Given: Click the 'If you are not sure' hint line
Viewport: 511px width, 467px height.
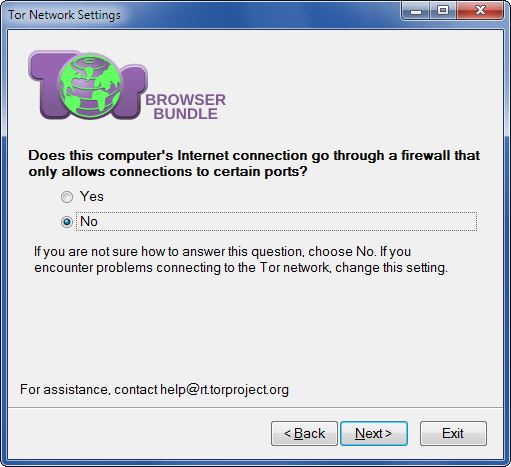Looking at the screenshot, I should [x=222, y=252].
